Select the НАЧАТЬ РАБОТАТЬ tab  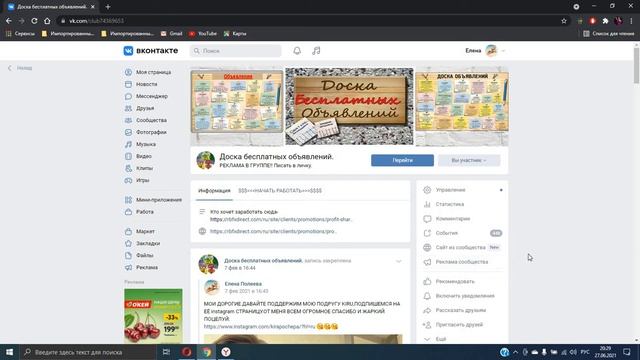[x=280, y=191]
